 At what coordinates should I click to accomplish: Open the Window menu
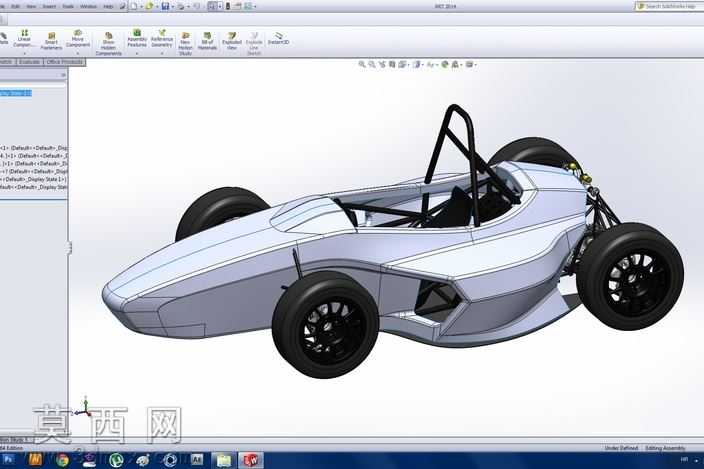[x=88, y=6]
